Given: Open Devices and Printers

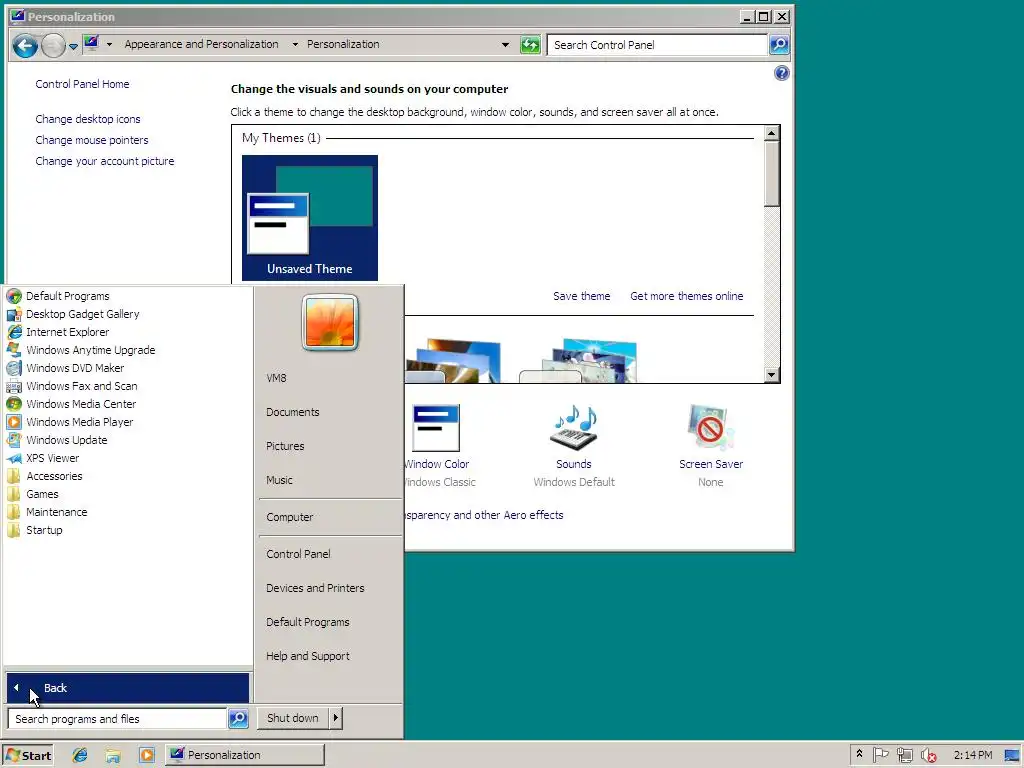Looking at the screenshot, I should (315, 588).
